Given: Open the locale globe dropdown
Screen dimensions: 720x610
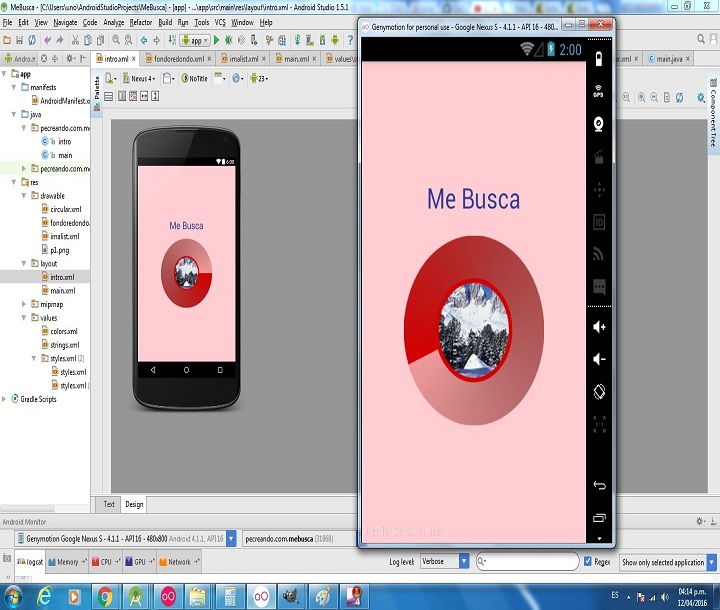Looking at the screenshot, I should 237,79.
